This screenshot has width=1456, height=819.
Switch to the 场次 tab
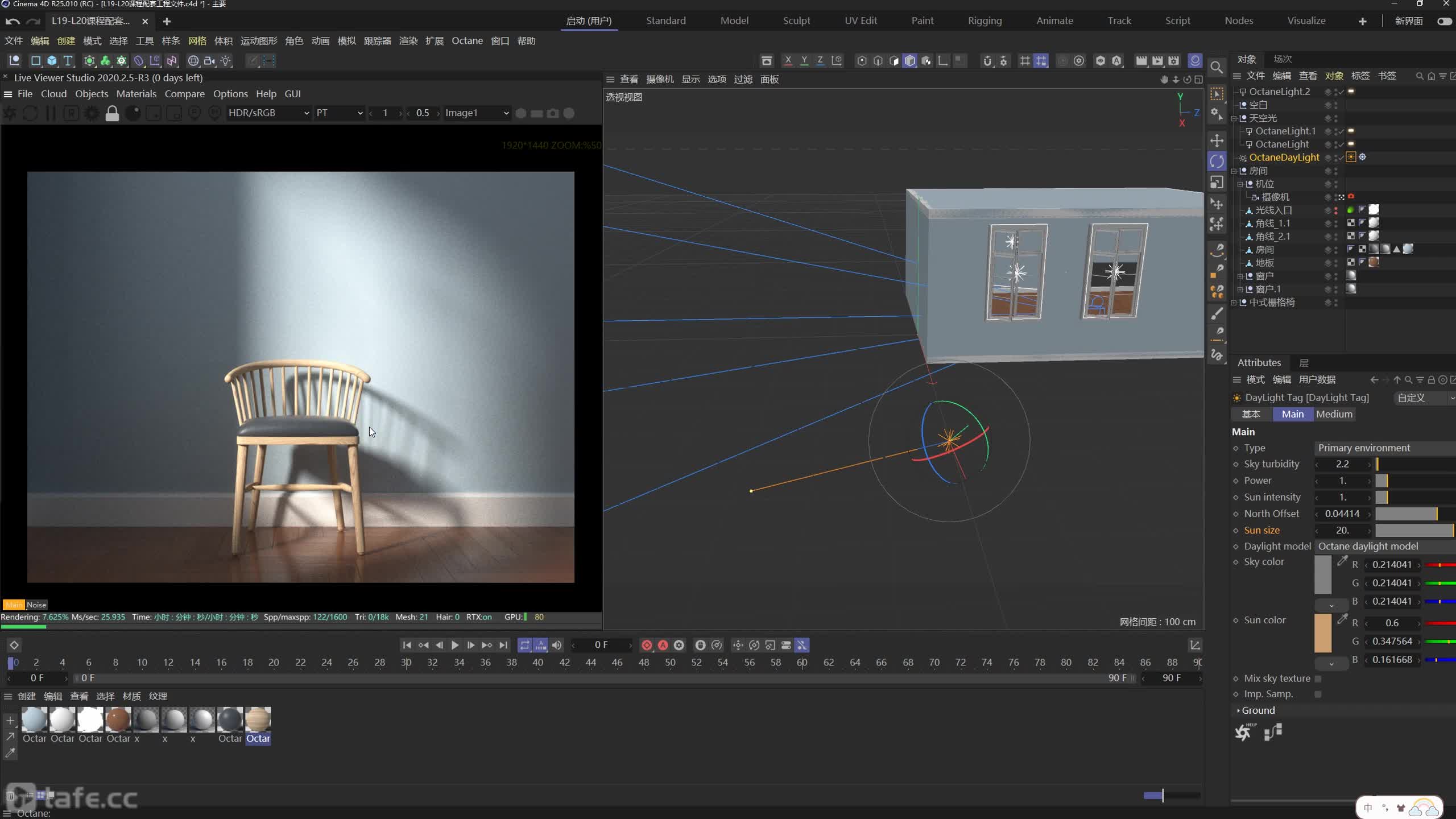(1283, 59)
